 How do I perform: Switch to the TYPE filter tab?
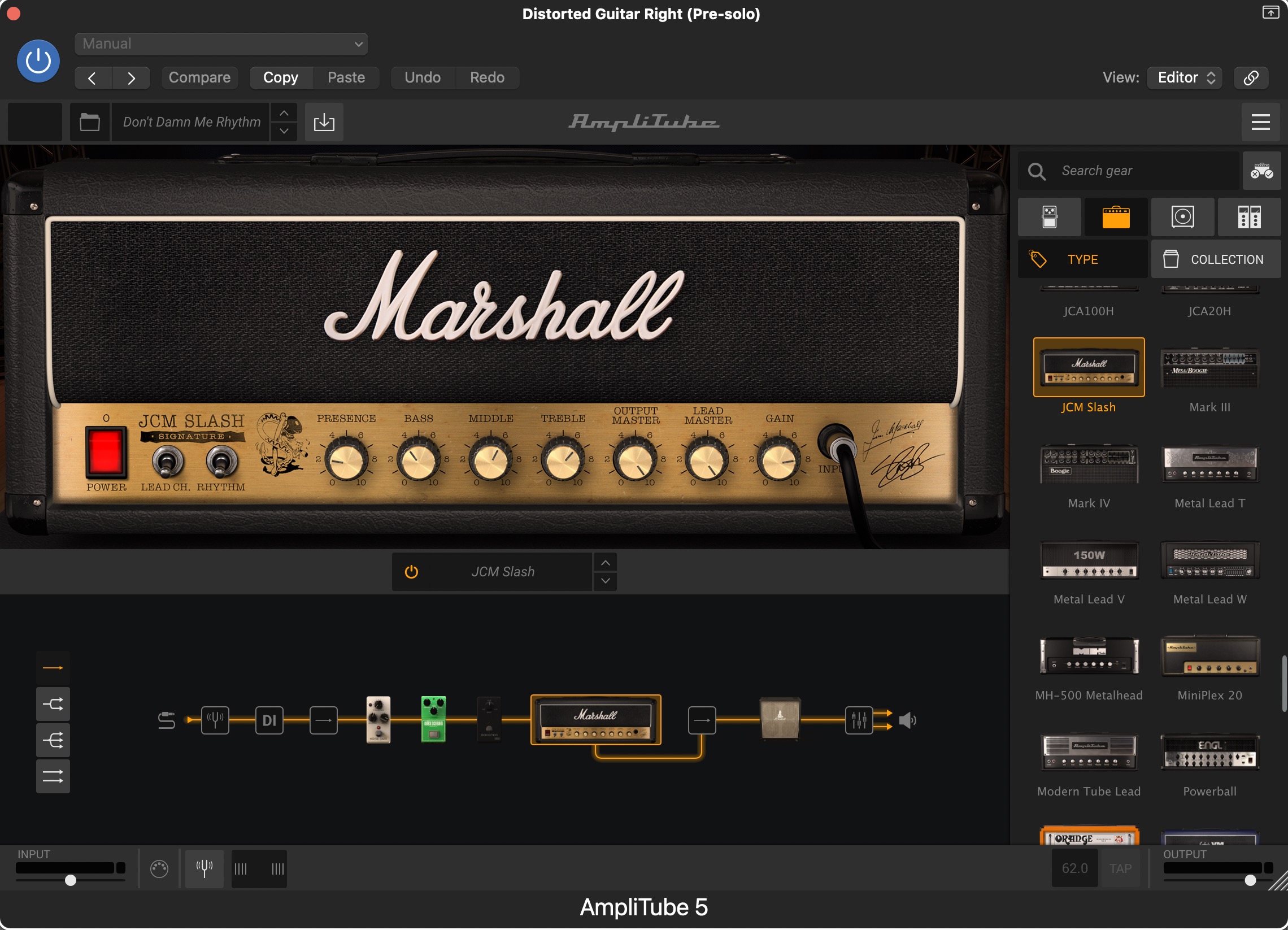[x=1083, y=259]
